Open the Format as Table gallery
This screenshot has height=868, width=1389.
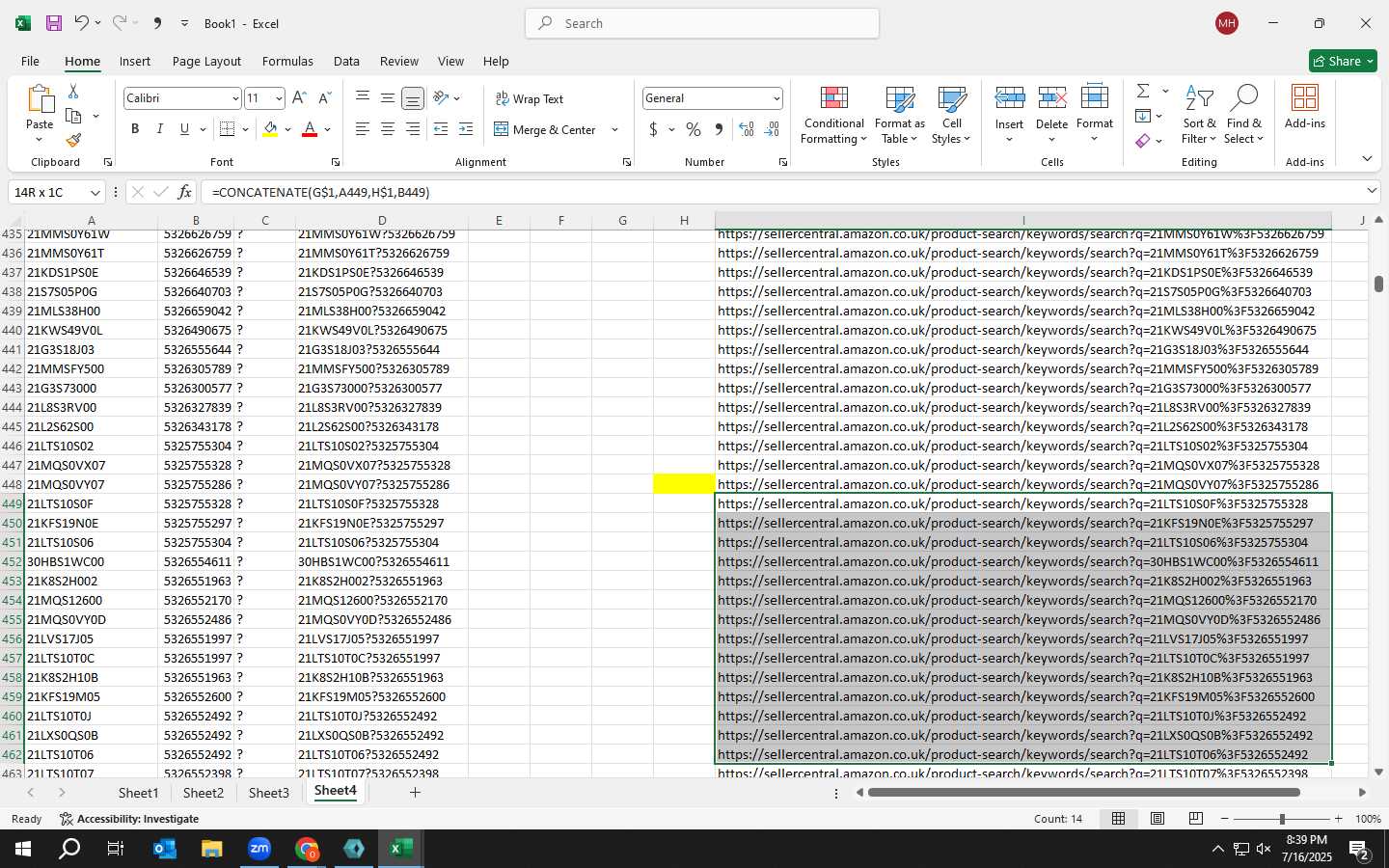[899, 115]
